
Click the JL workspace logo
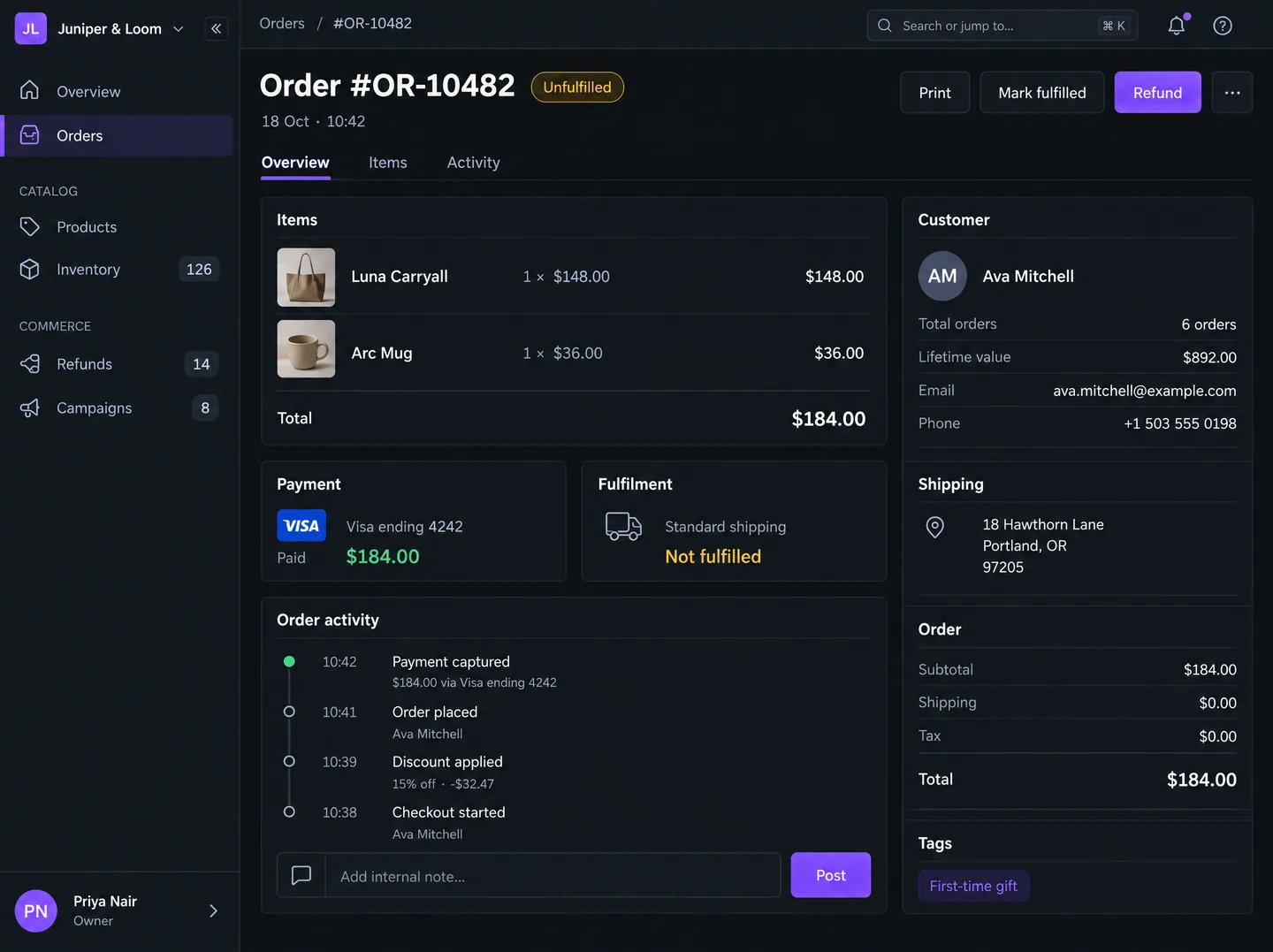point(31,28)
